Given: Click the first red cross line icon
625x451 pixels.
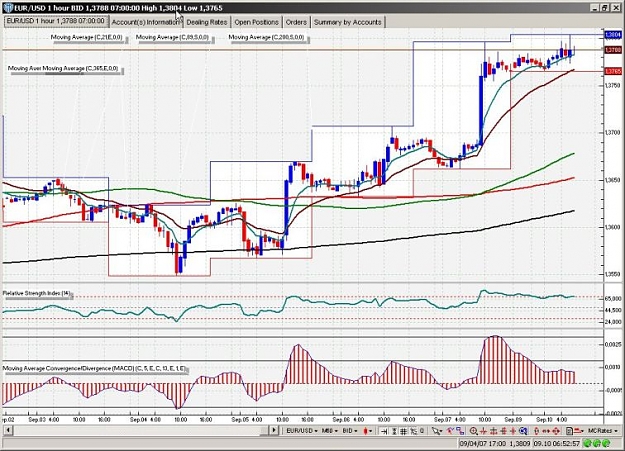Looking at the screenshot, I should coord(484,431).
